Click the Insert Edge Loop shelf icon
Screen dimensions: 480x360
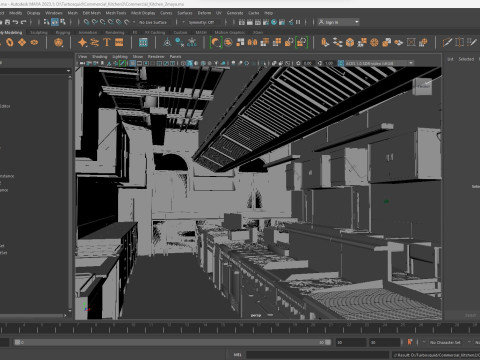coord(459,42)
